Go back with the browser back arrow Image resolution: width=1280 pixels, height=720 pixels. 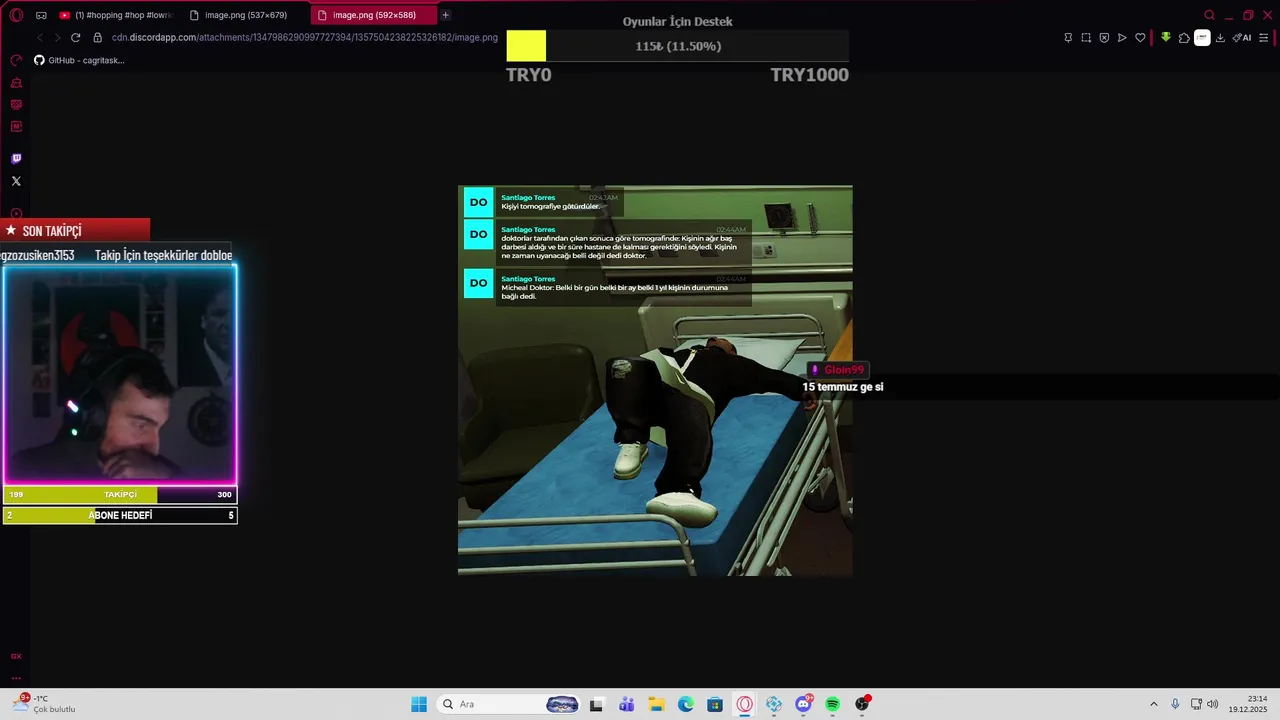pyautogui.click(x=40, y=37)
